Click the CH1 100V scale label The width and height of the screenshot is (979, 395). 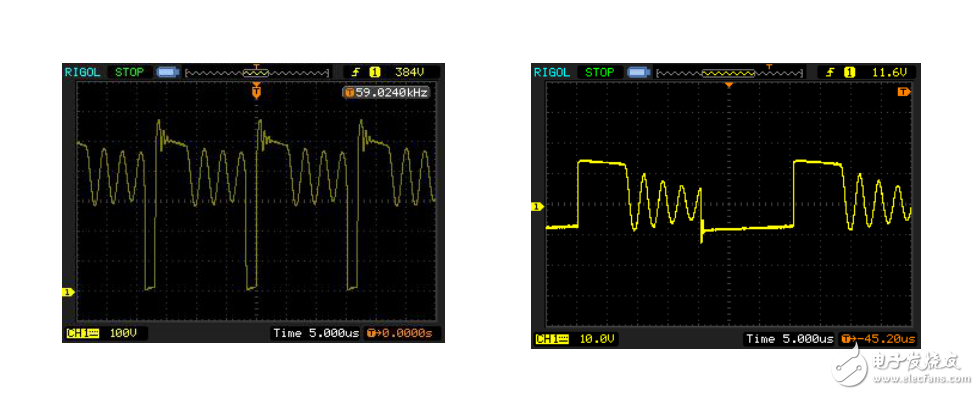pyautogui.click(x=106, y=333)
